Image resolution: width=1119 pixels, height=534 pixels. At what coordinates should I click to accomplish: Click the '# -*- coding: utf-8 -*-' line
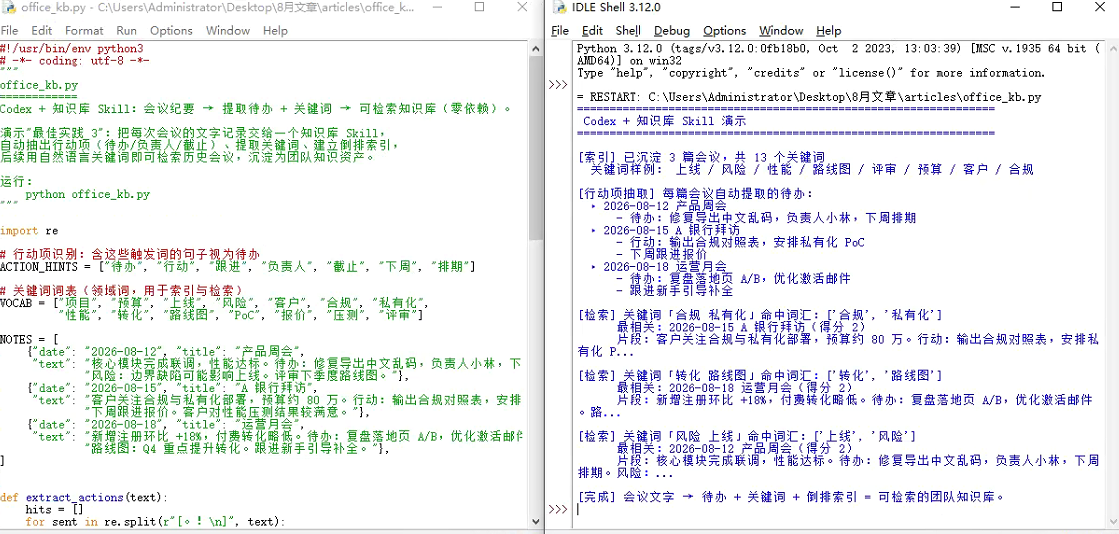pos(75,61)
